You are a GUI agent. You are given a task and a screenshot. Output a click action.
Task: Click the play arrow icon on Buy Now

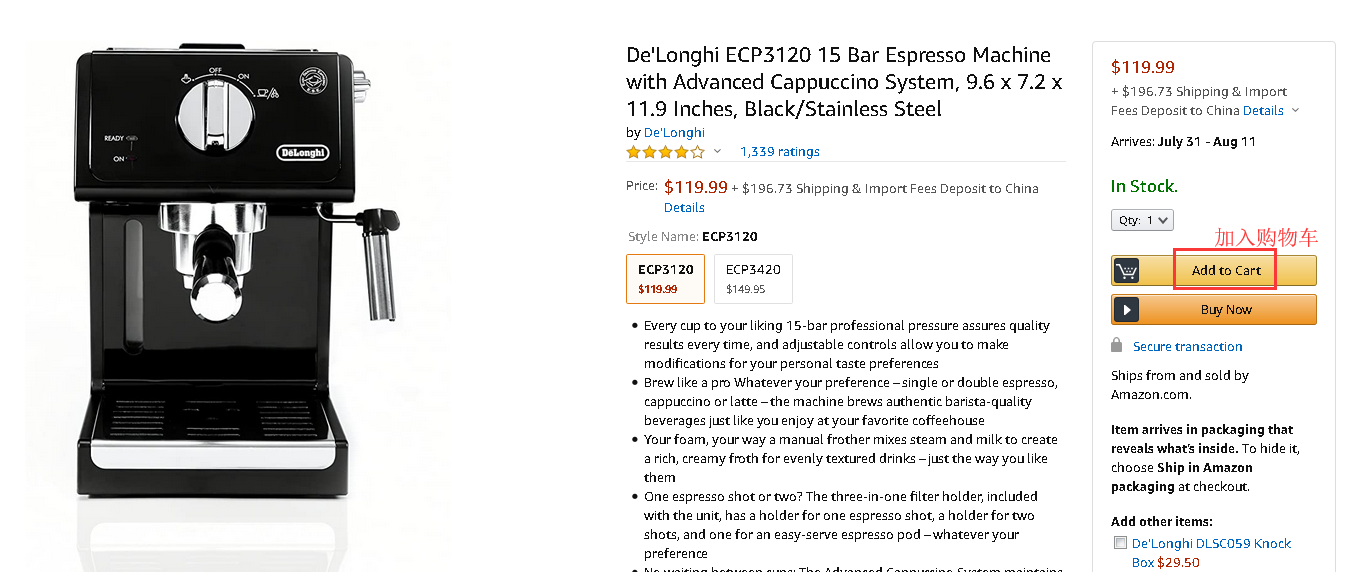1126,310
